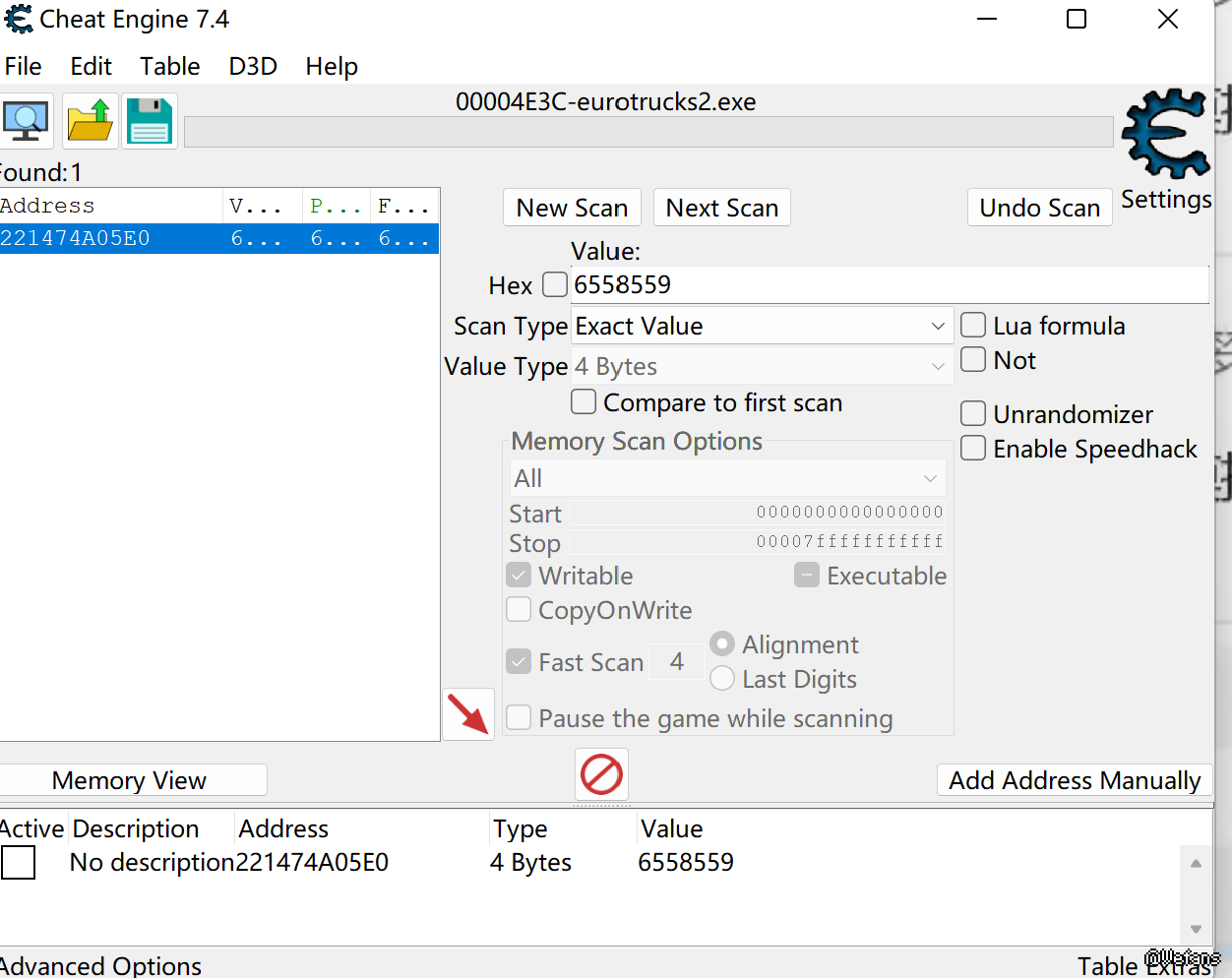The height and width of the screenshot is (978, 1232).
Task: Click the F... (First) column header
Action: (404, 206)
